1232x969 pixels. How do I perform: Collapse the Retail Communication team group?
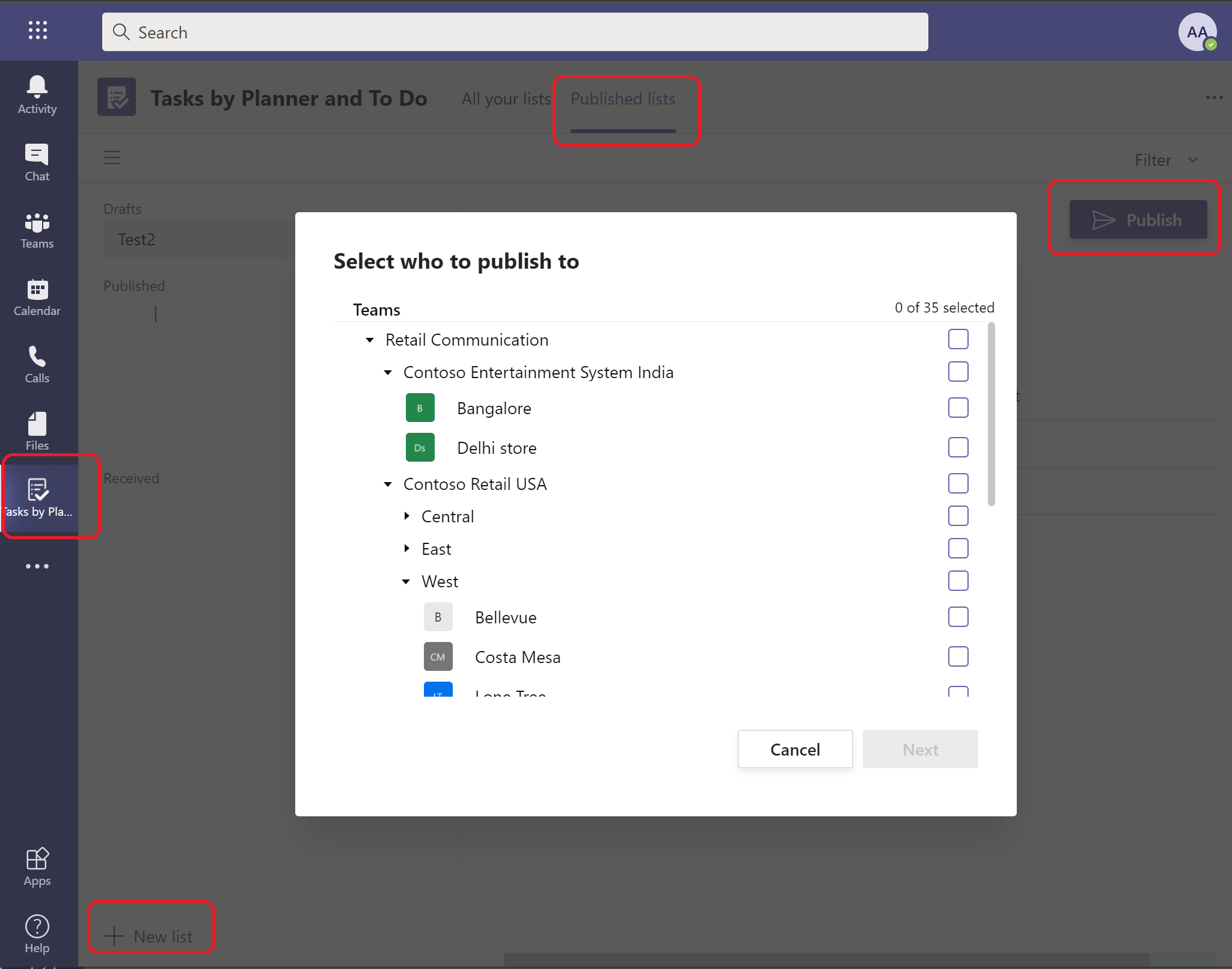[x=375, y=339]
